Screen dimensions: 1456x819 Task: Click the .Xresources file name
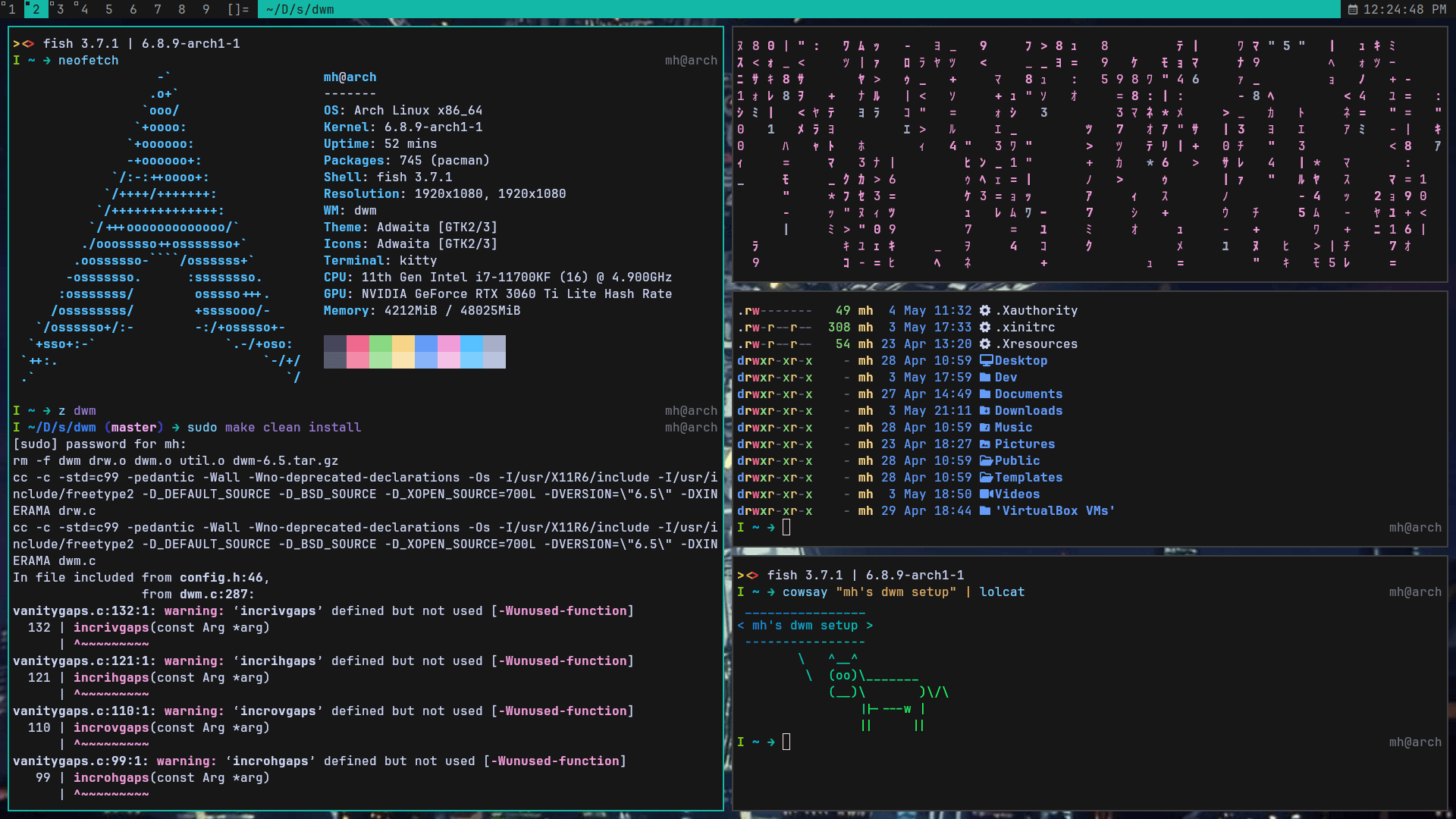[1036, 344]
